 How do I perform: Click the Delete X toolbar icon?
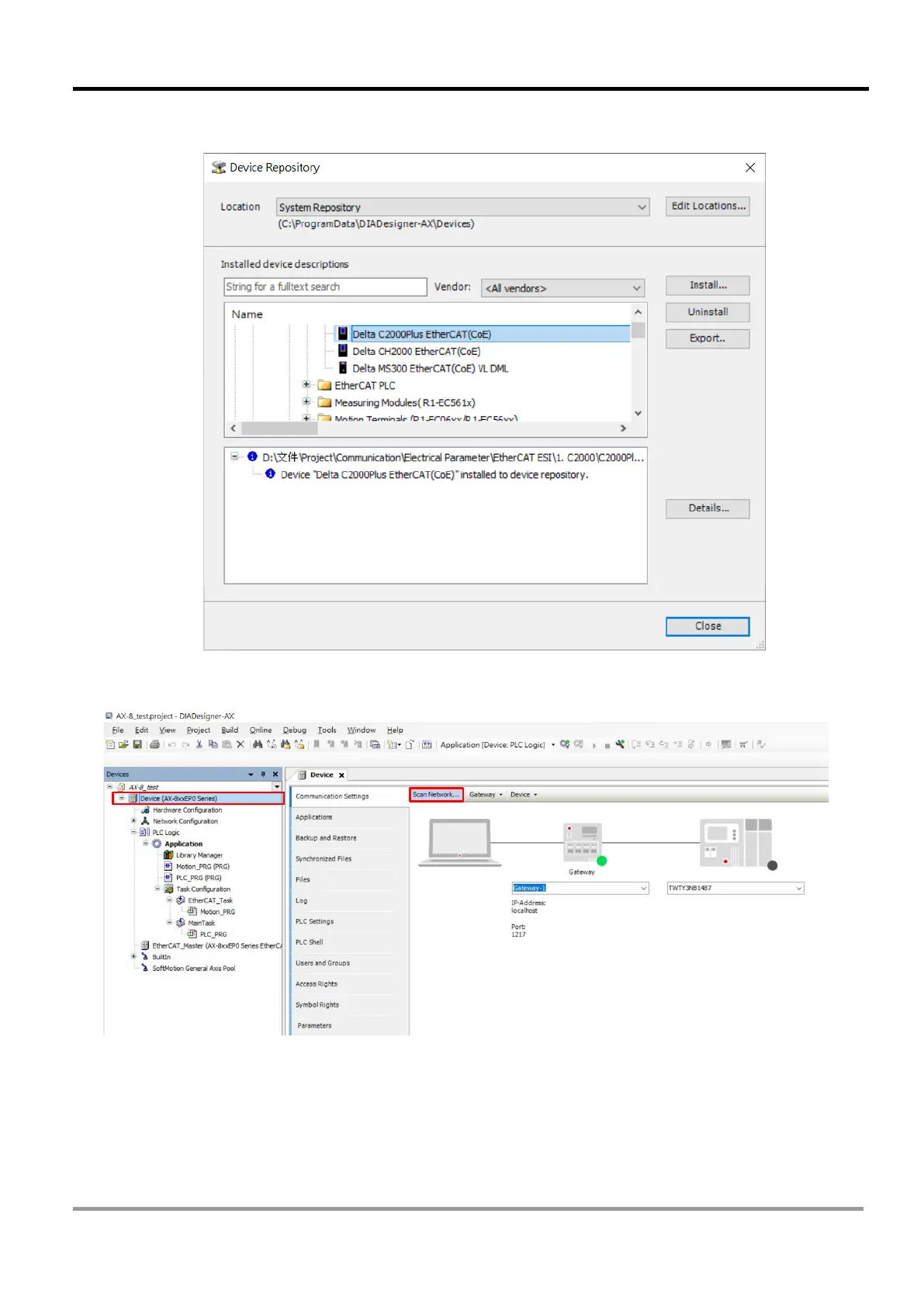241,744
